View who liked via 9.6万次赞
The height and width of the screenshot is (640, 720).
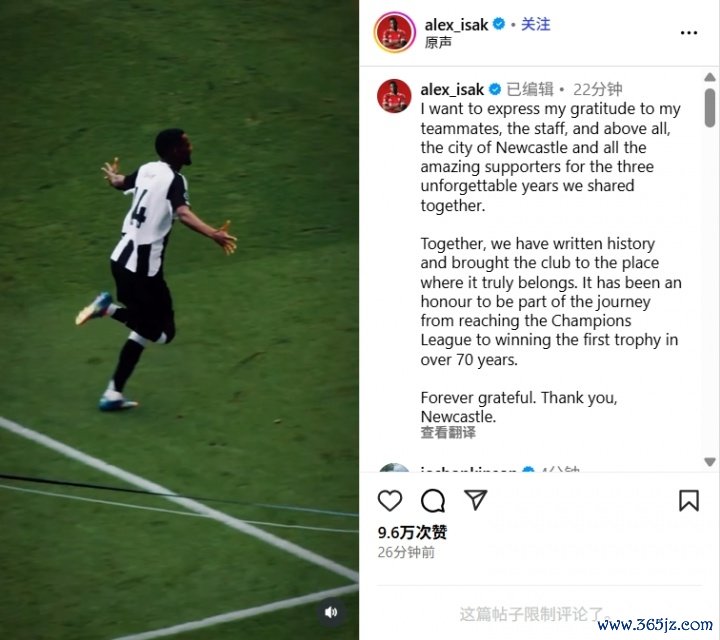(412, 532)
